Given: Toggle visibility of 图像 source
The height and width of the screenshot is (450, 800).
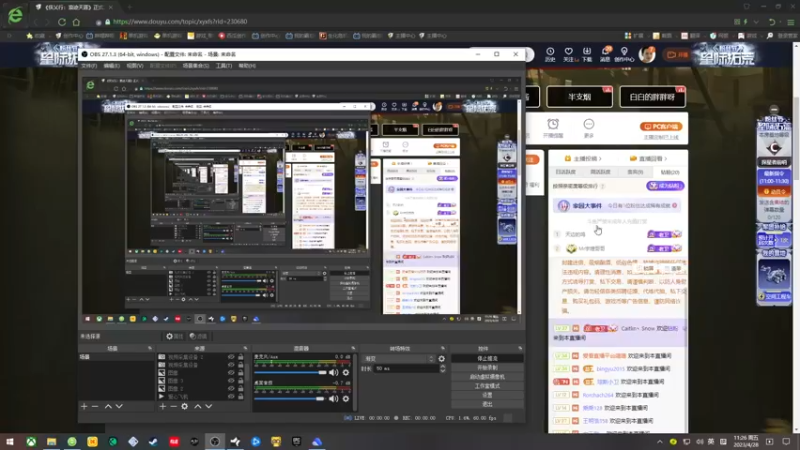Looking at the screenshot, I should pos(231,373).
